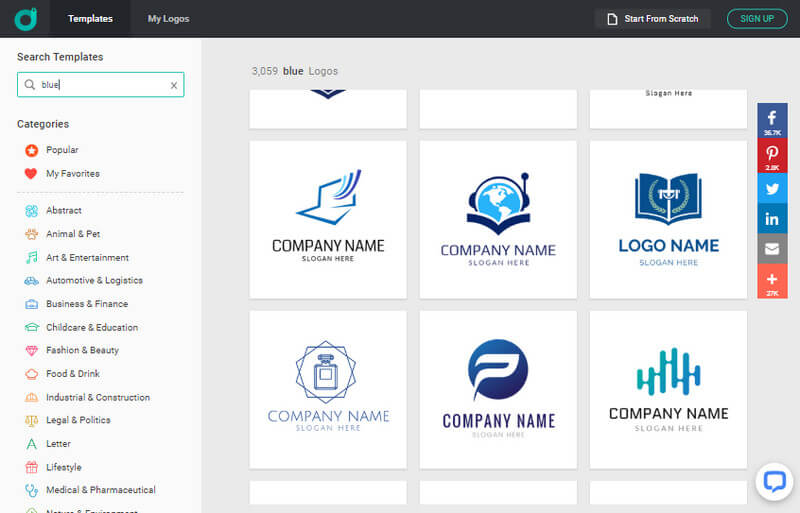Select the Popular category

pos(62,150)
